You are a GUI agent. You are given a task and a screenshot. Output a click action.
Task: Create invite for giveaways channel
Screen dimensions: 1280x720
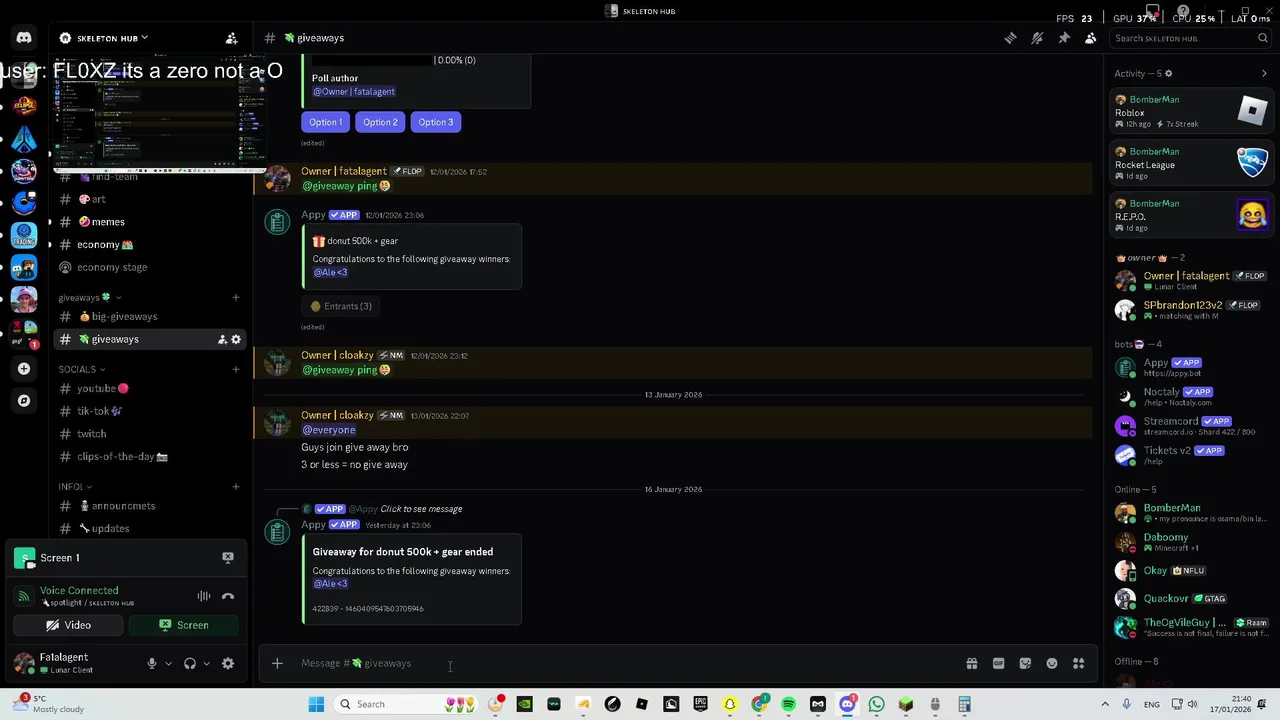(x=222, y=340)
